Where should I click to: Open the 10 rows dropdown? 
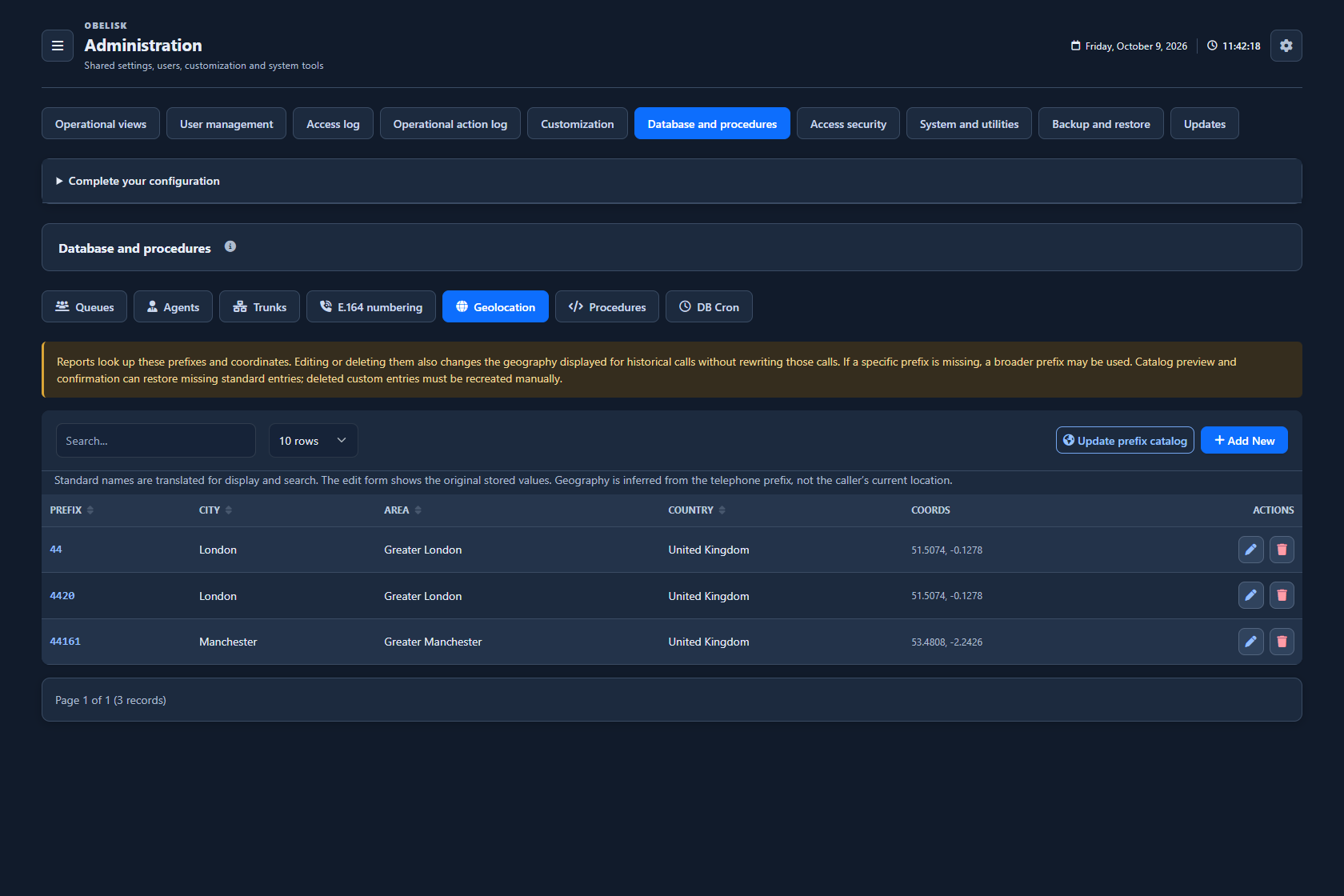[313, 441]
